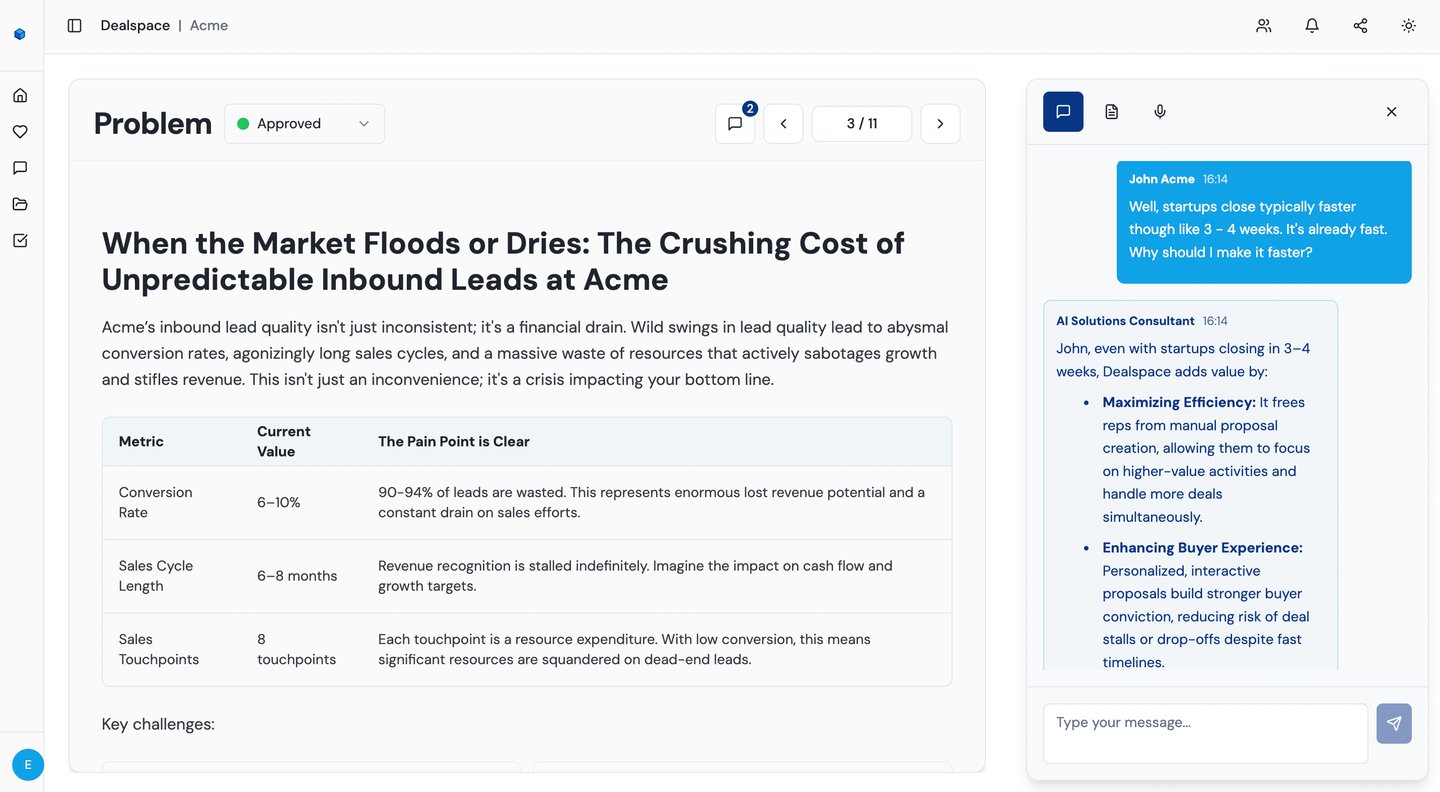The width and height of the screenshot is (1440, 792).
Task: Toggle light/dark theme sun icon
Action: pos(1408,26)
